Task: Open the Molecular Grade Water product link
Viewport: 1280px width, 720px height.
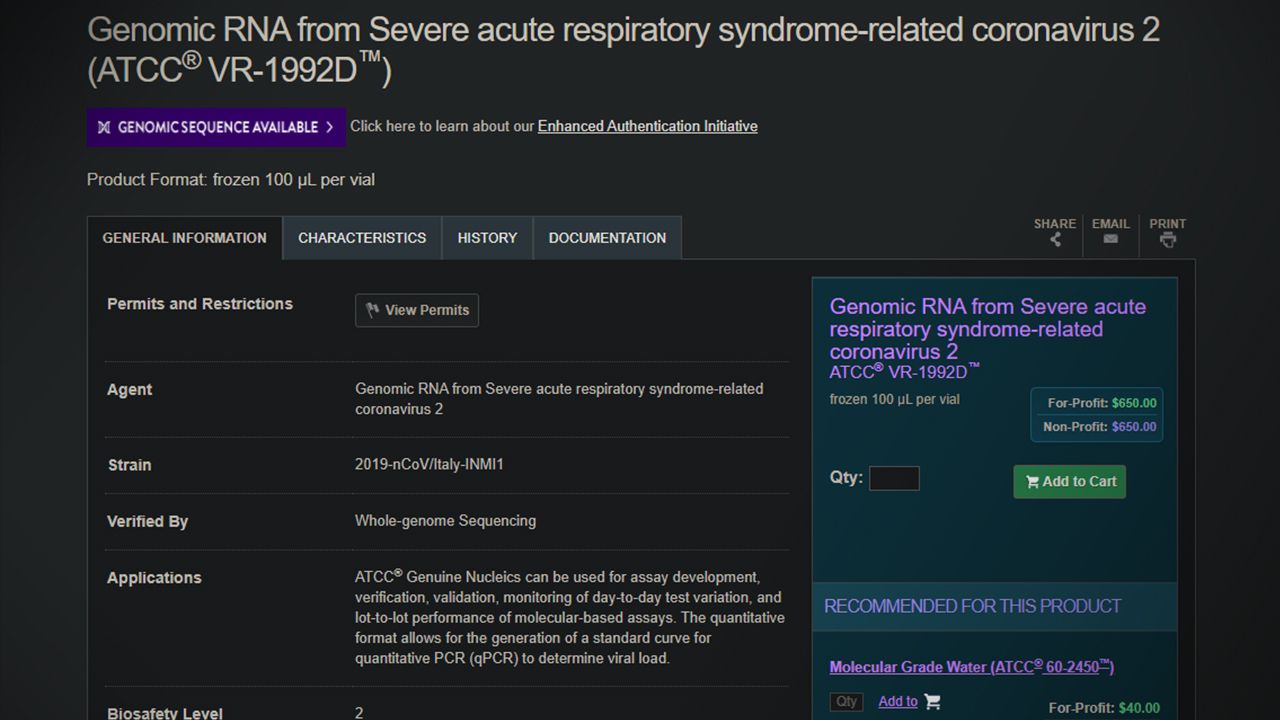Action: click(x=971, y=667)
